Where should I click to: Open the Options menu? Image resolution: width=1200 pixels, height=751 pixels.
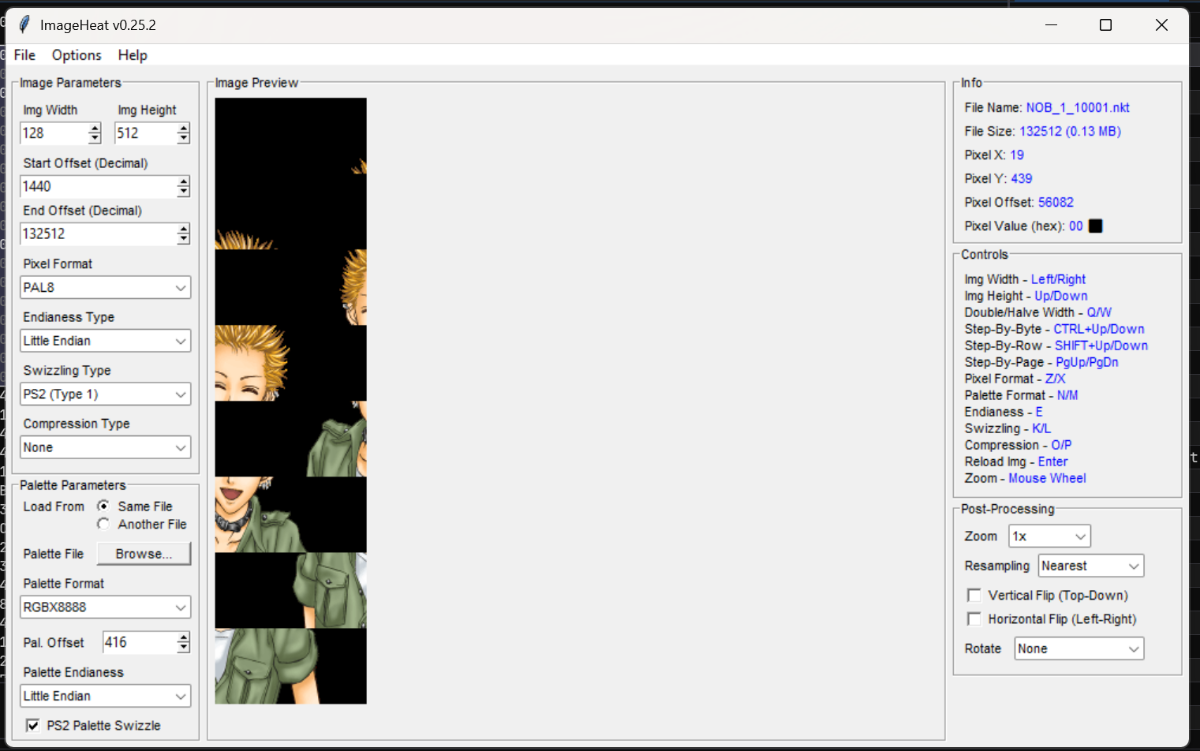[77, 55]
